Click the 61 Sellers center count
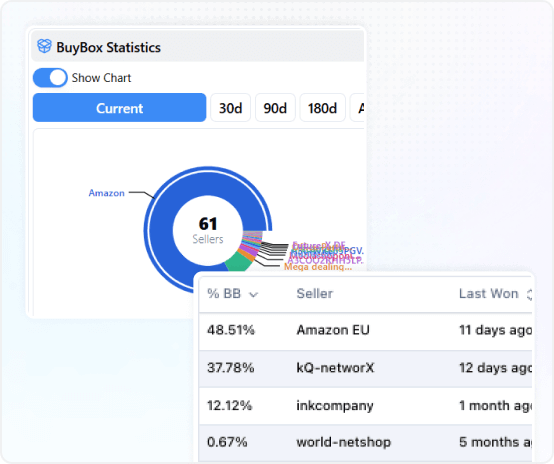 click(x=208, y=230)
